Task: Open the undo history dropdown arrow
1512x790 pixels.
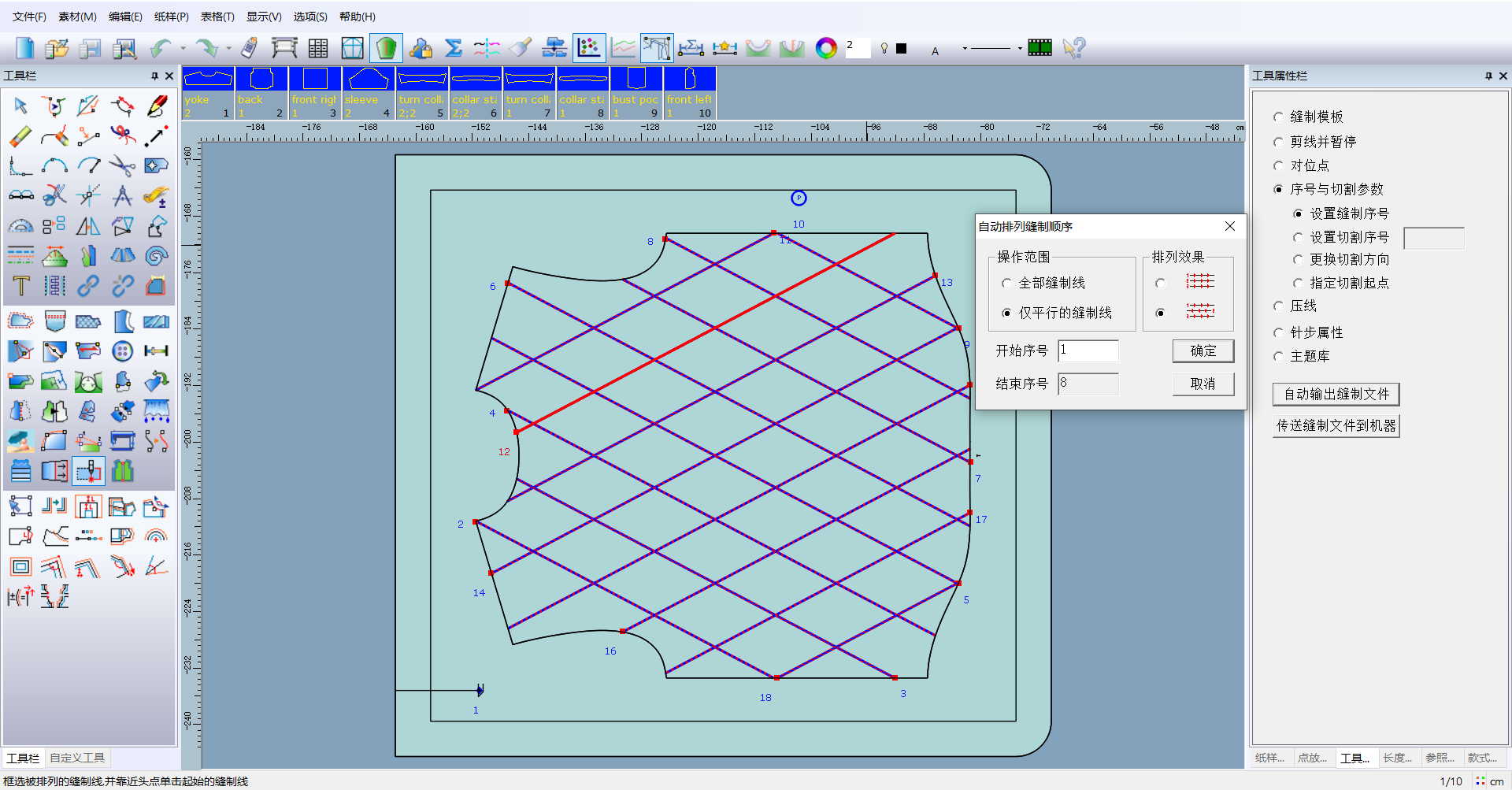Action: pos(183,48)
